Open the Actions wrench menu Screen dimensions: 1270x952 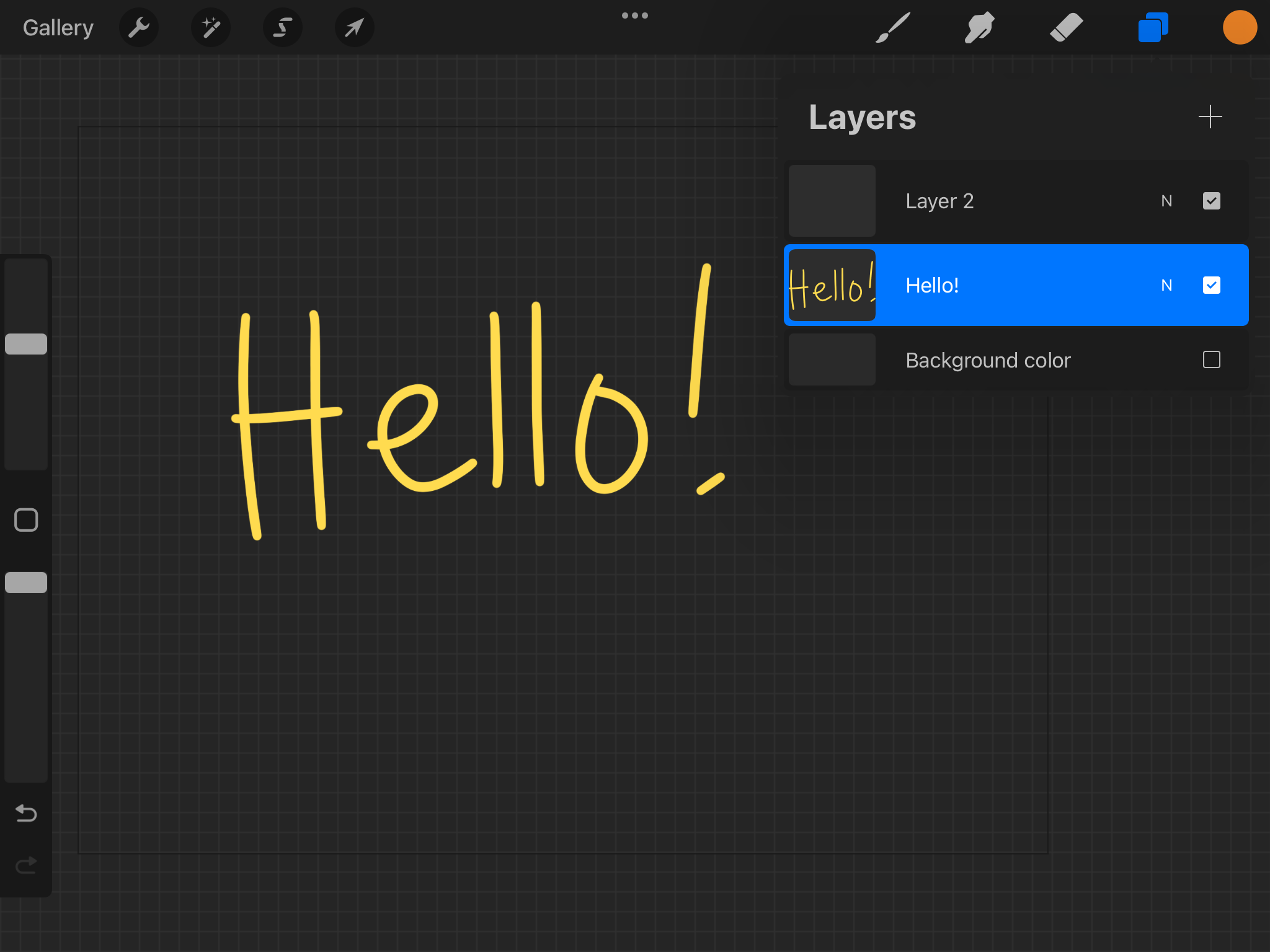point(139,27)
